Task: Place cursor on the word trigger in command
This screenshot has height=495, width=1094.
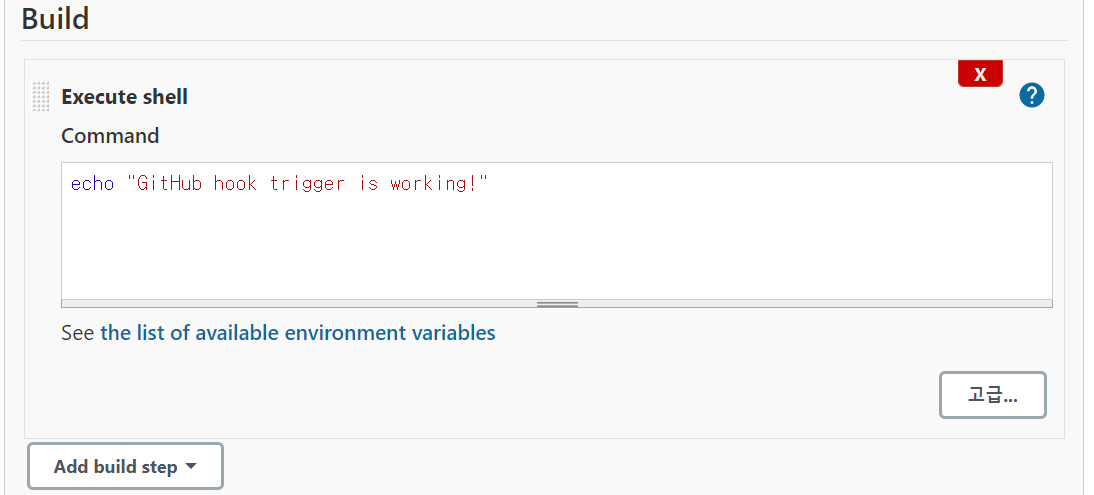Action: point(307,184)
